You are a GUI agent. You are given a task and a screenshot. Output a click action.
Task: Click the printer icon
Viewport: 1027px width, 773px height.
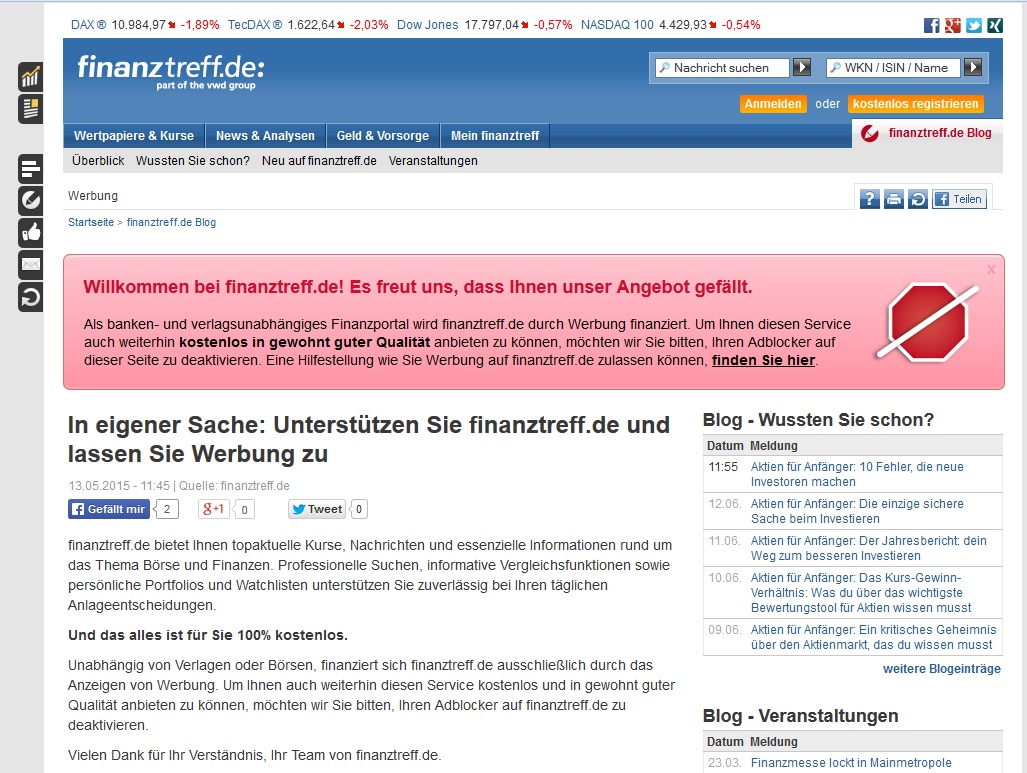893,199
